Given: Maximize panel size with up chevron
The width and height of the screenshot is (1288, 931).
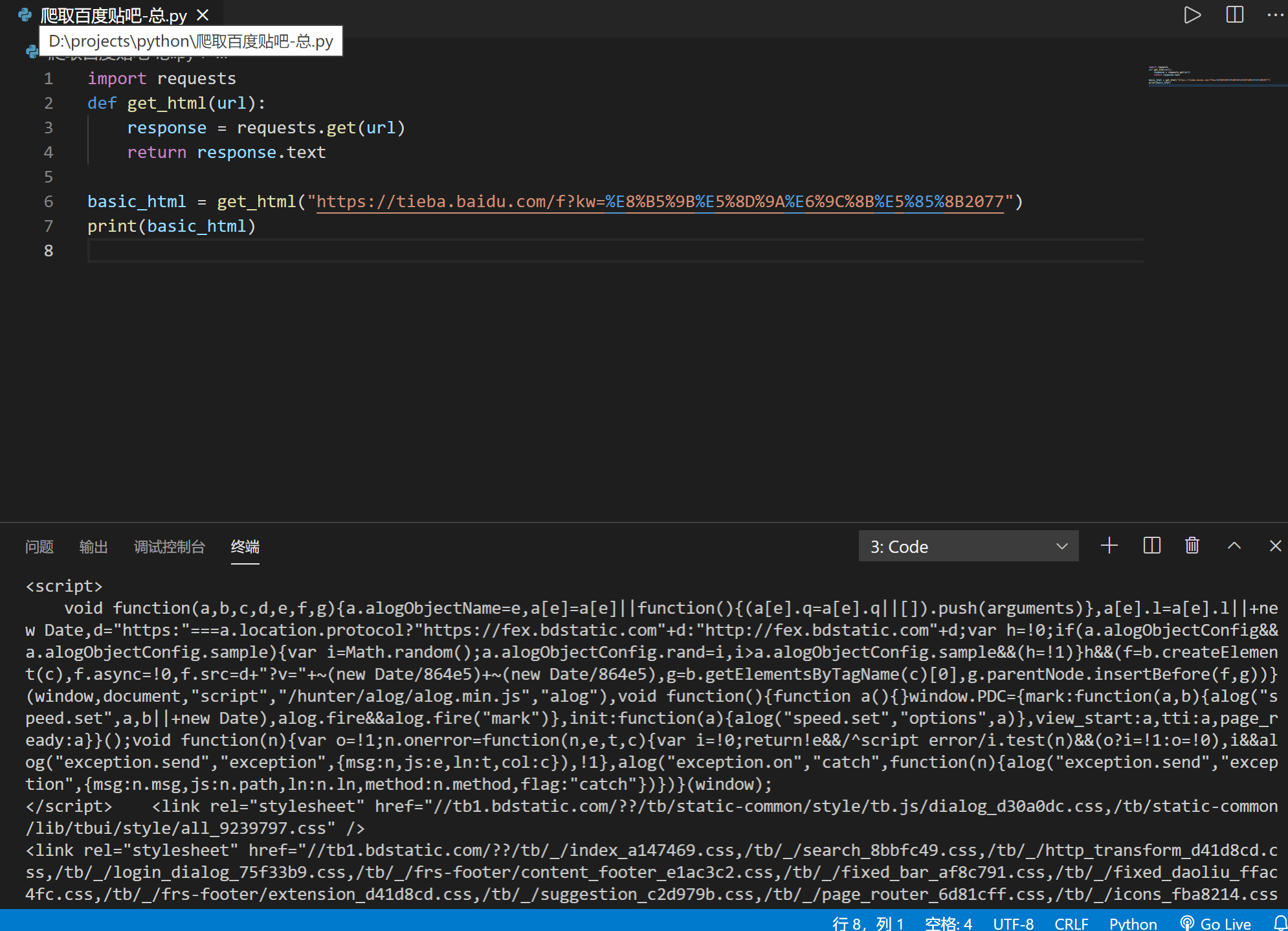Looking at the screenshot, I should (x=1234, y=546).
